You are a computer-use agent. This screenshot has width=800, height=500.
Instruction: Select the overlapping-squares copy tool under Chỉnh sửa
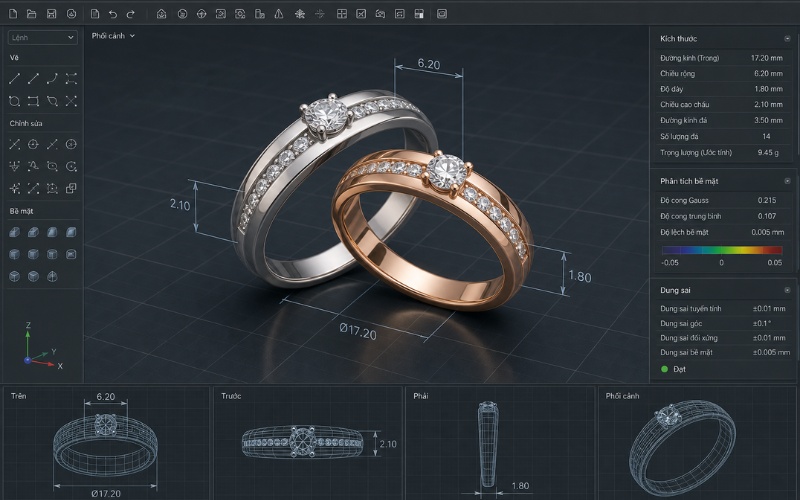pos(71,188)
